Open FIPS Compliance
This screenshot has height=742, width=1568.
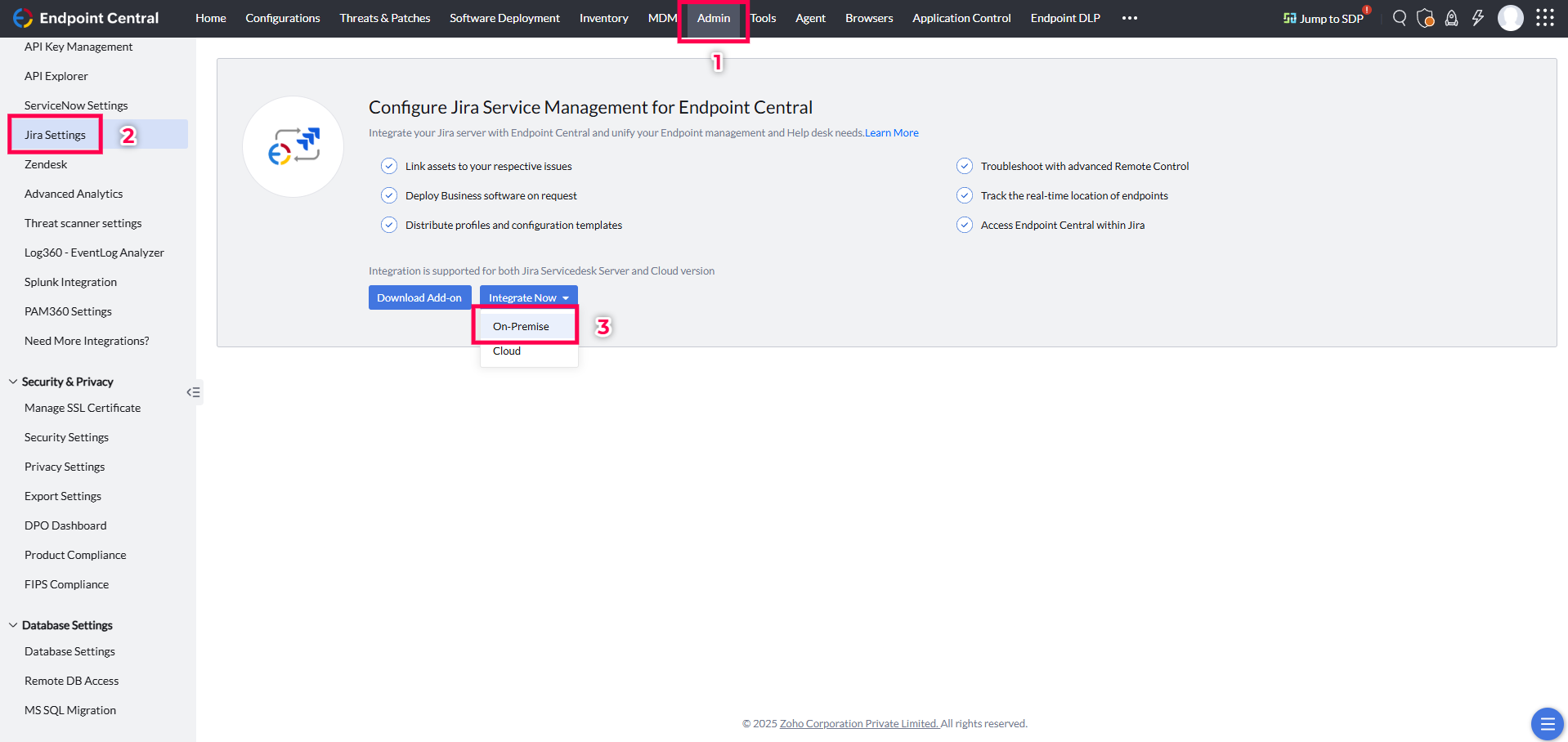(x=66, y=584)
